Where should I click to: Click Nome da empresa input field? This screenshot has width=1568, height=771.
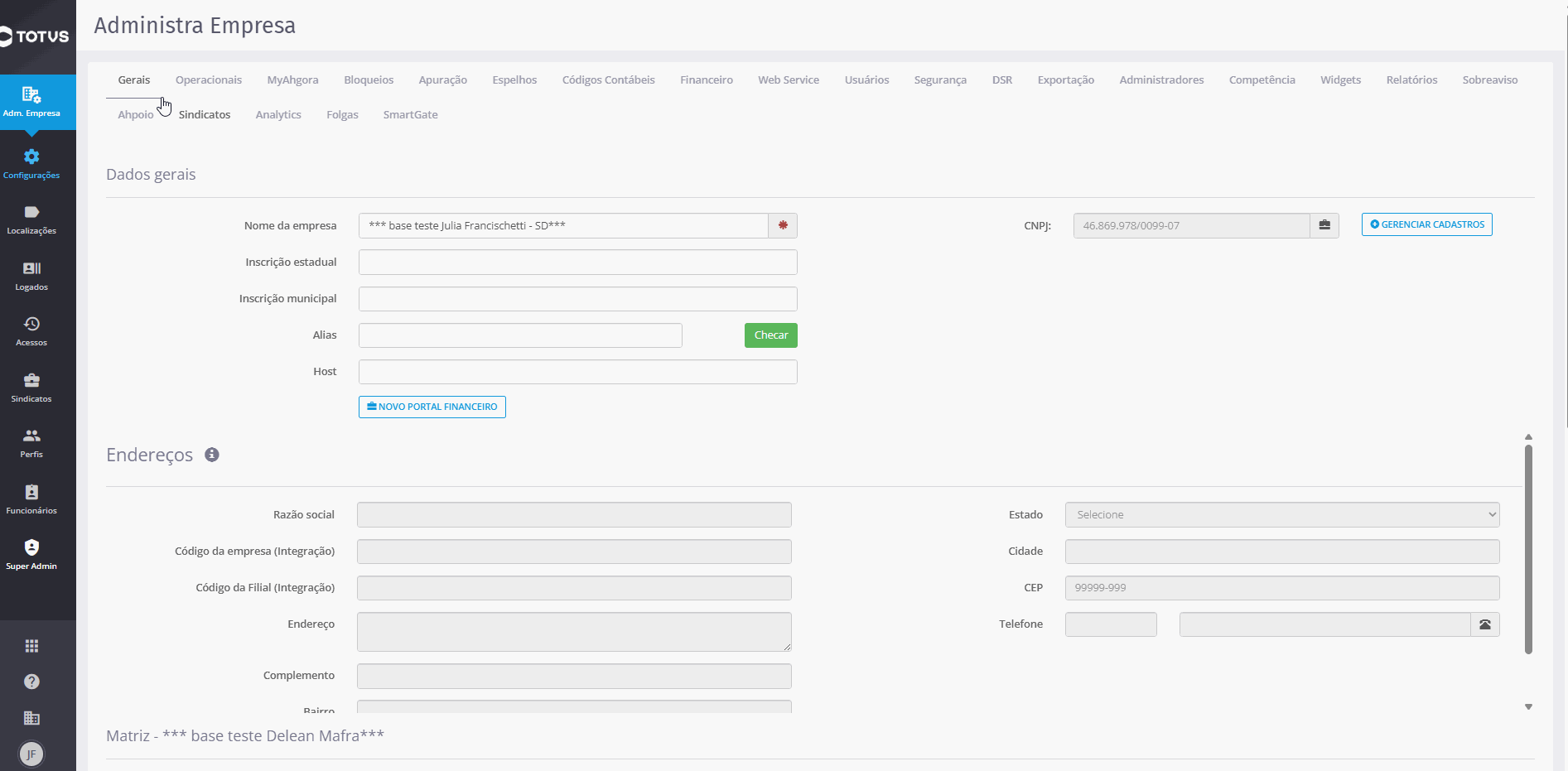[563, 225]
